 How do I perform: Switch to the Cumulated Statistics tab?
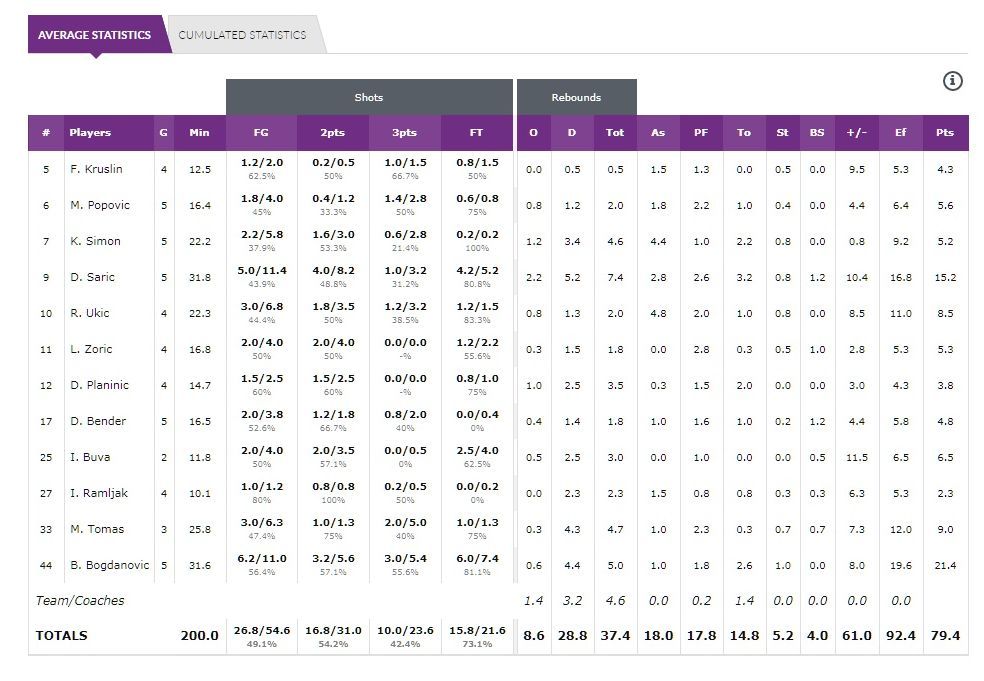point(242,35)
